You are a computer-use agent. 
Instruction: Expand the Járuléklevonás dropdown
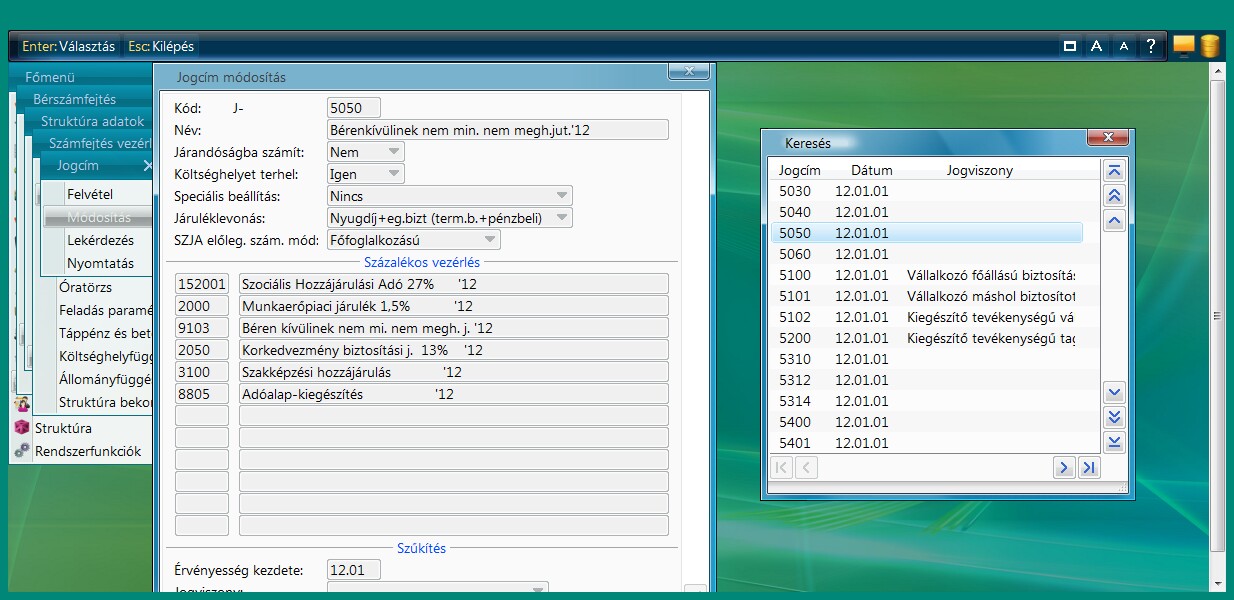tap(561, 218)
